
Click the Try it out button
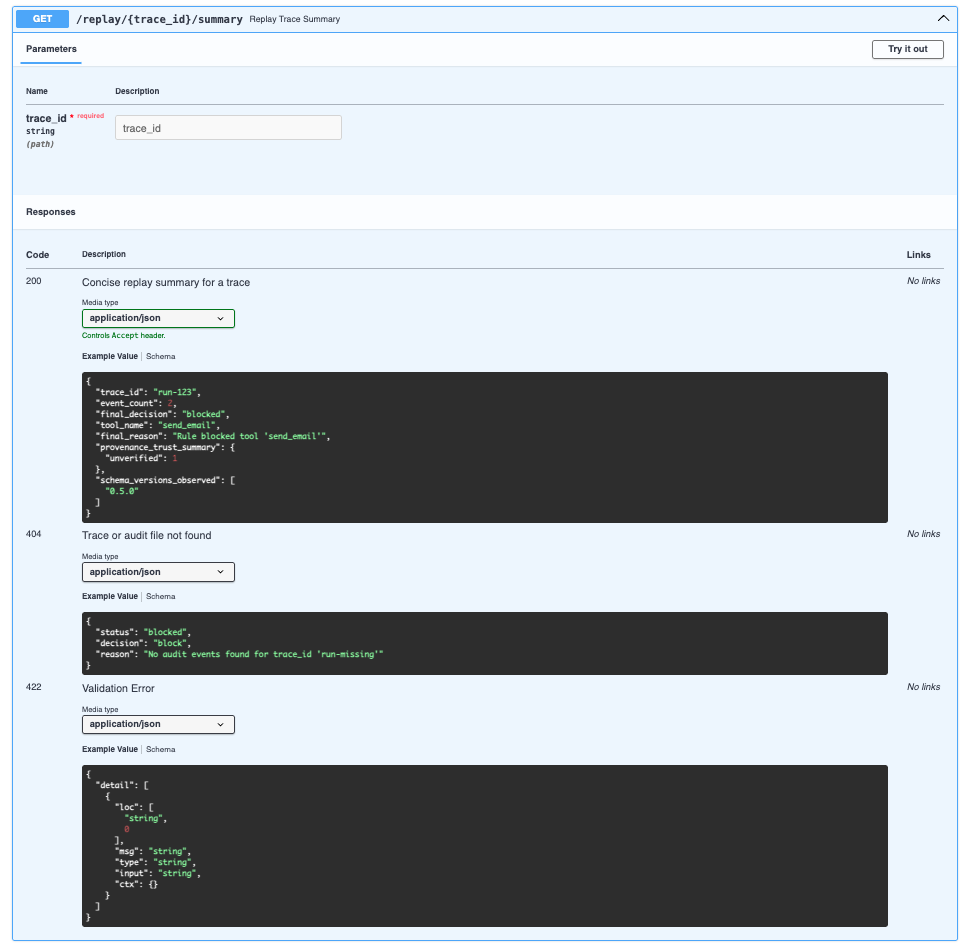pyautogui.click(x=907, y=49)
